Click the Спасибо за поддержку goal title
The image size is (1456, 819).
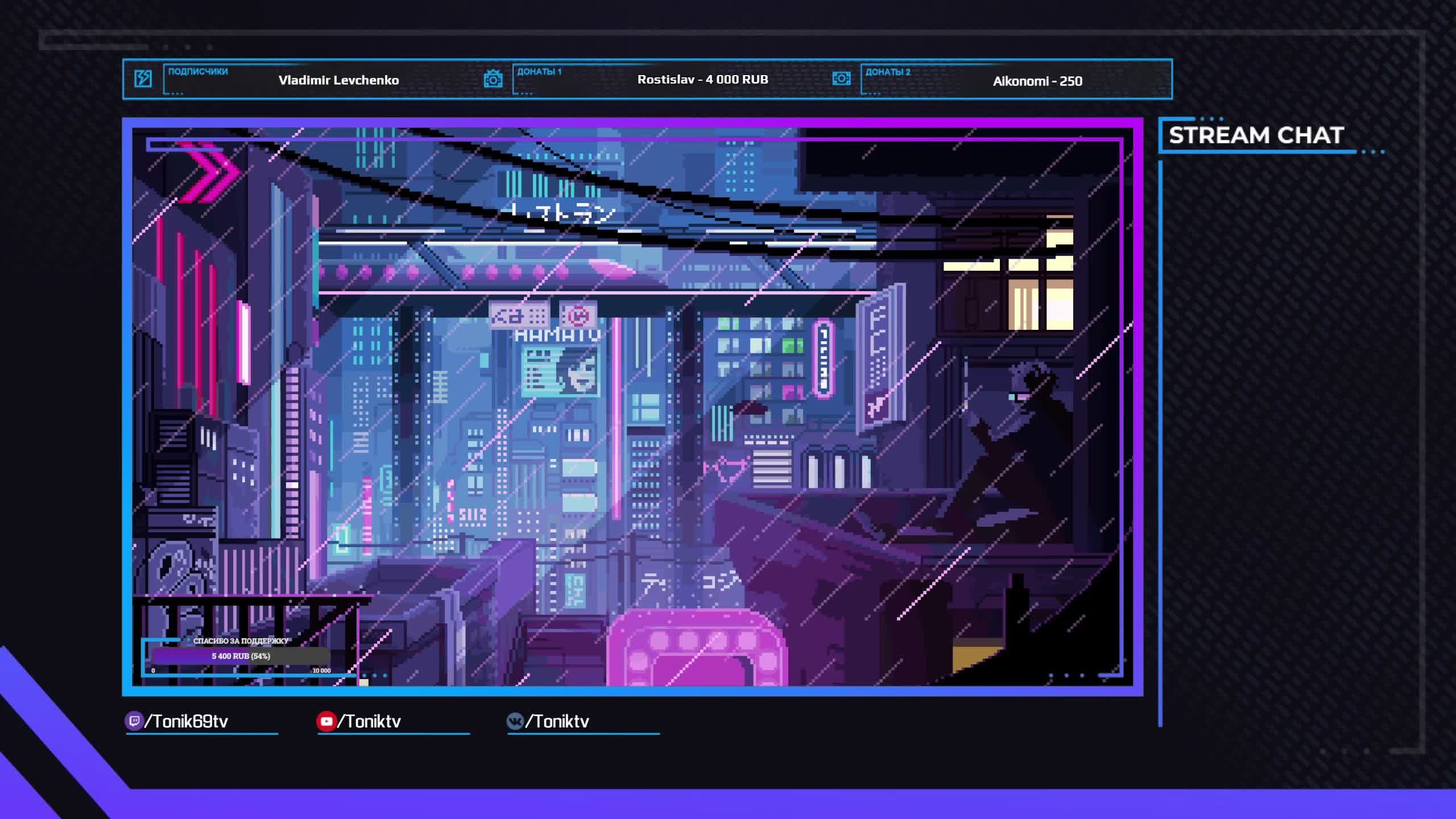[241, 641]
